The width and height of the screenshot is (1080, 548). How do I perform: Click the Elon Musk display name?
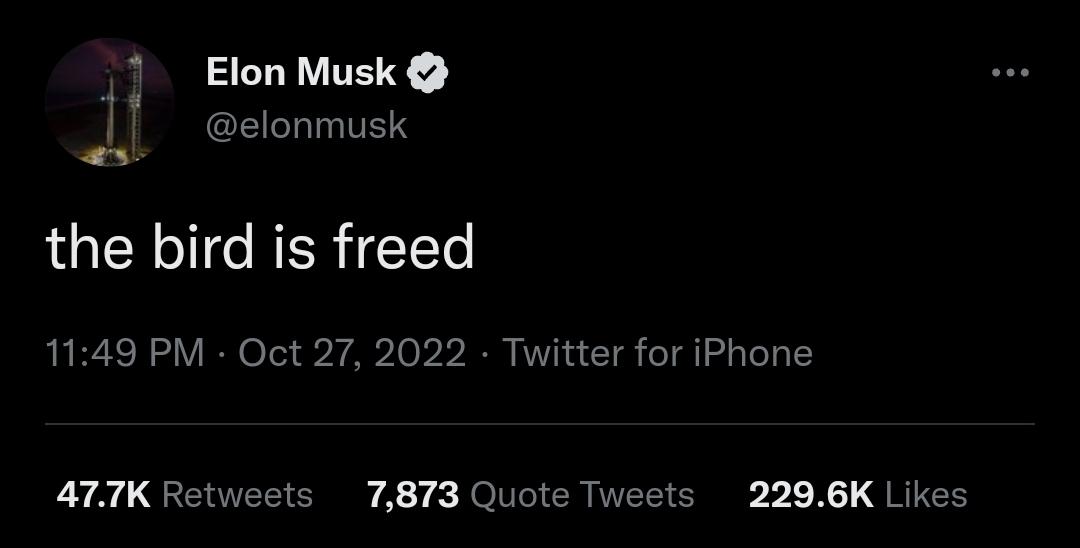coord(301,72)
